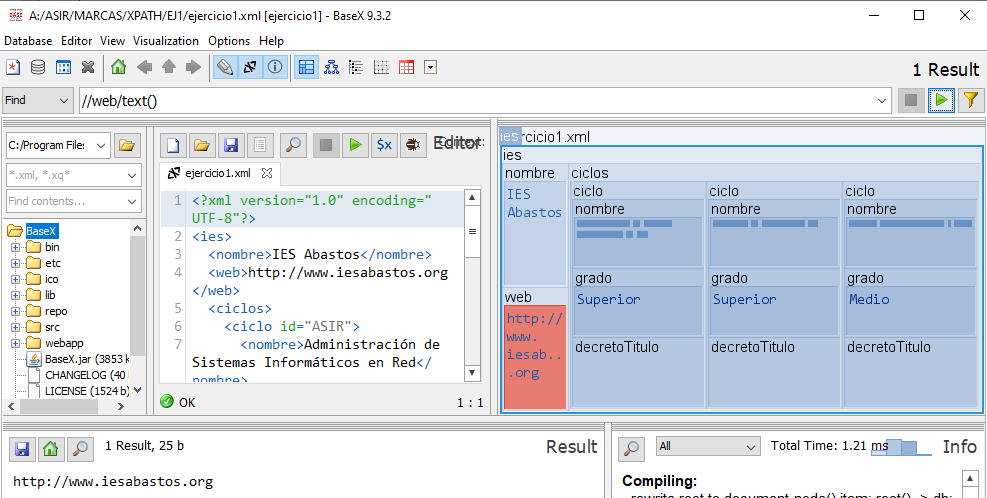Toggle the Editor panel visibility button
The width and height of the screenshot is (987, 498).
coord(225,68)
